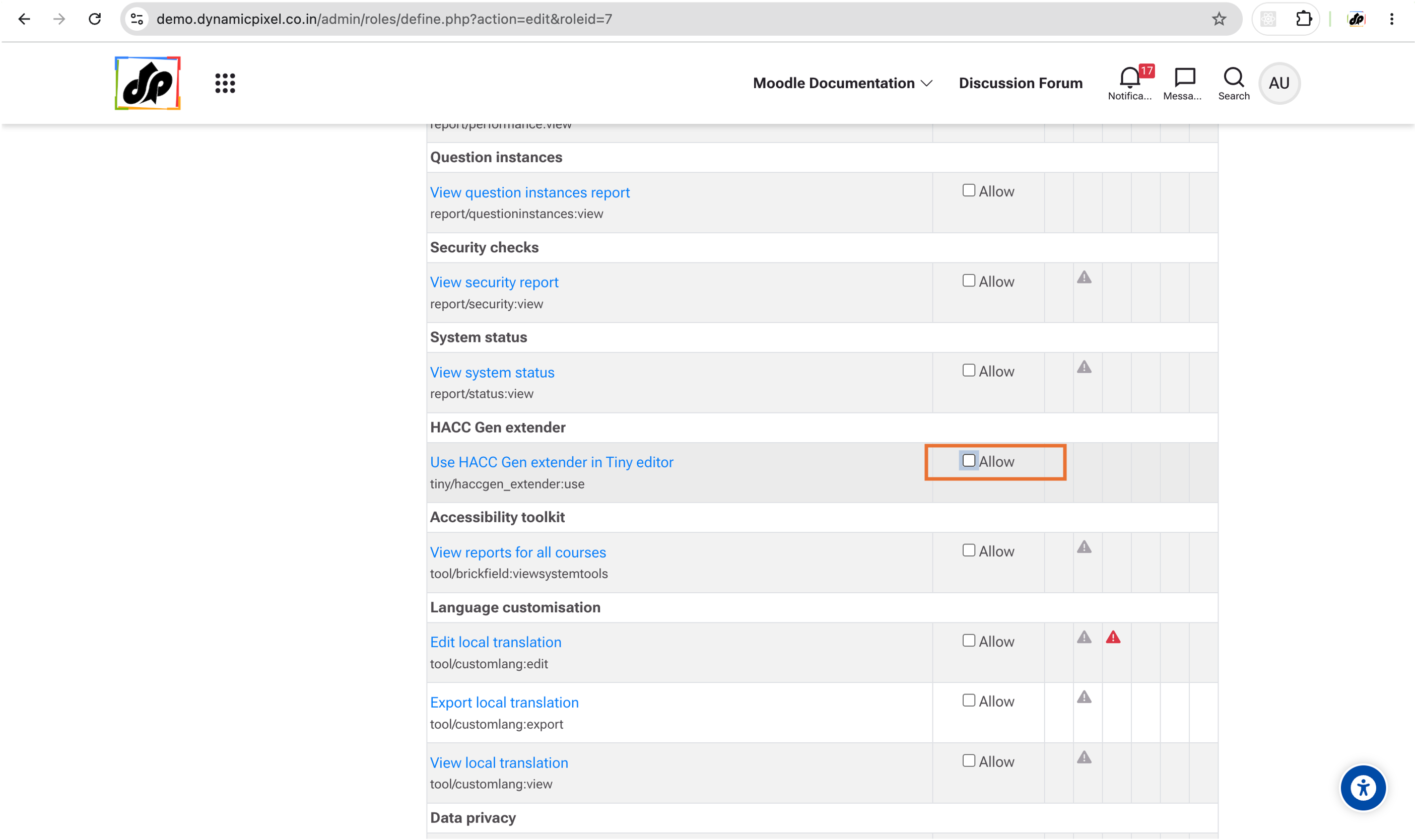This screenshot has width=1415, height=840.
Task: Click the Accessibility toolkit section heading
Action: (497, 517)
